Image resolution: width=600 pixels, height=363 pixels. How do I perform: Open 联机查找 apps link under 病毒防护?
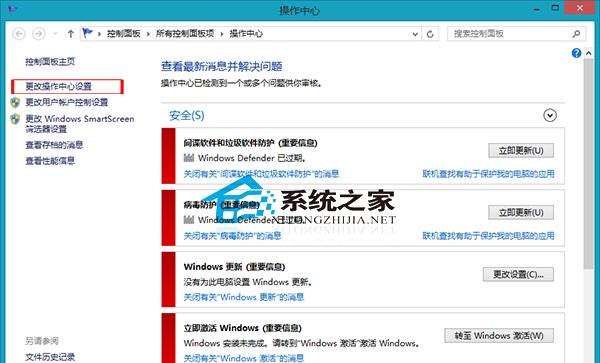[x=488, y=236]
